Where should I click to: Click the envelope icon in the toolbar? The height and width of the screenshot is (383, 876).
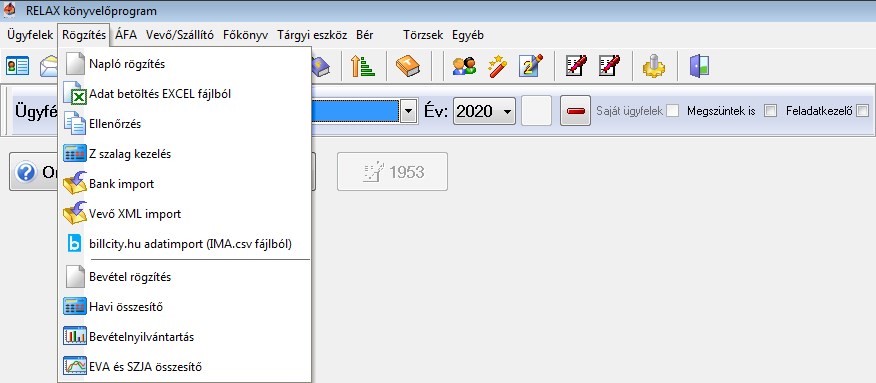pyautogui.click(x=48, y=66)
